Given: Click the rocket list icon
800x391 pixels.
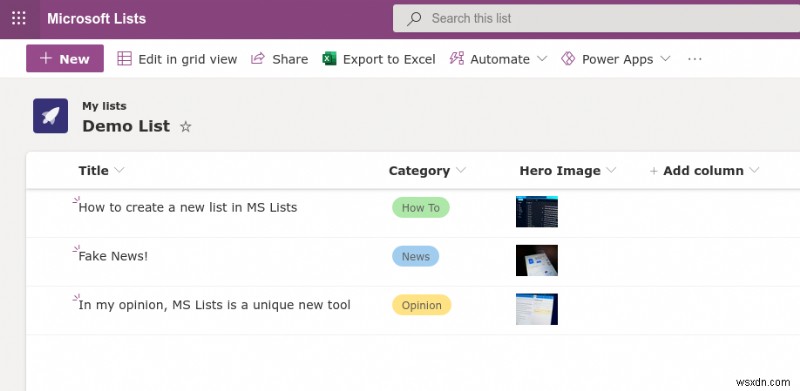Looking at the screenshot, I should click(x=51, y=116).
